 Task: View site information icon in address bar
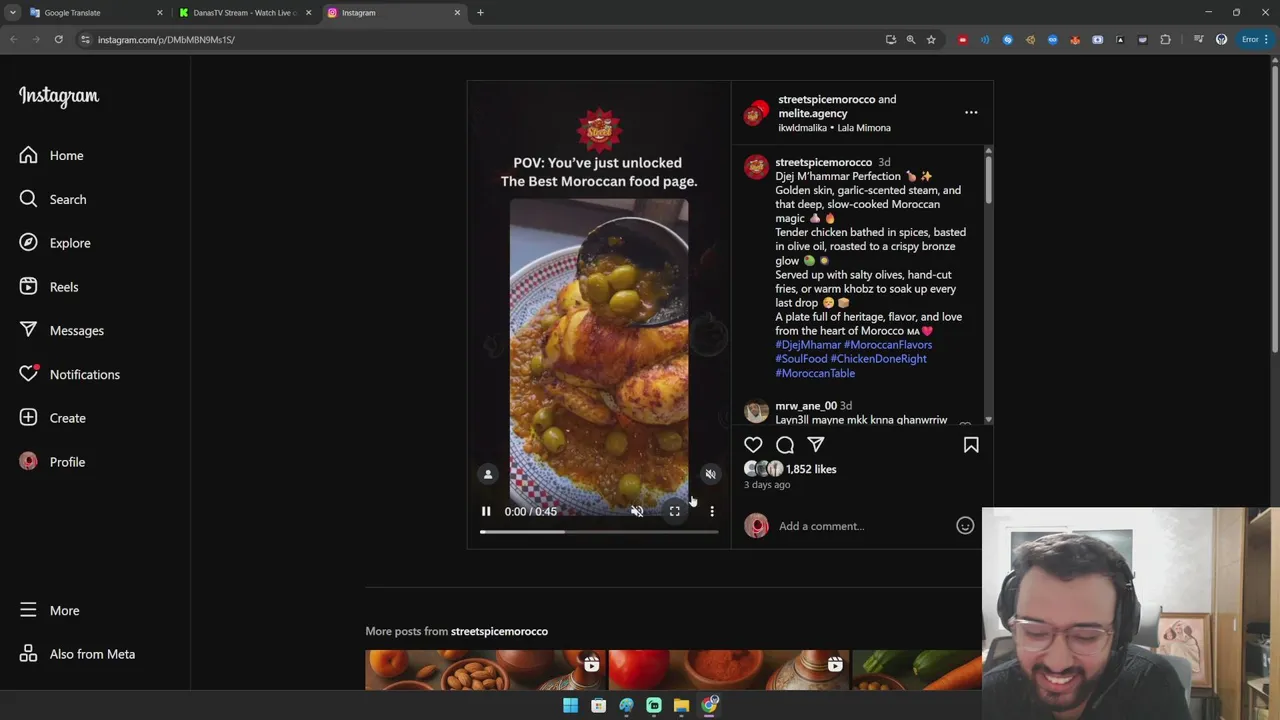pos(85,40)
